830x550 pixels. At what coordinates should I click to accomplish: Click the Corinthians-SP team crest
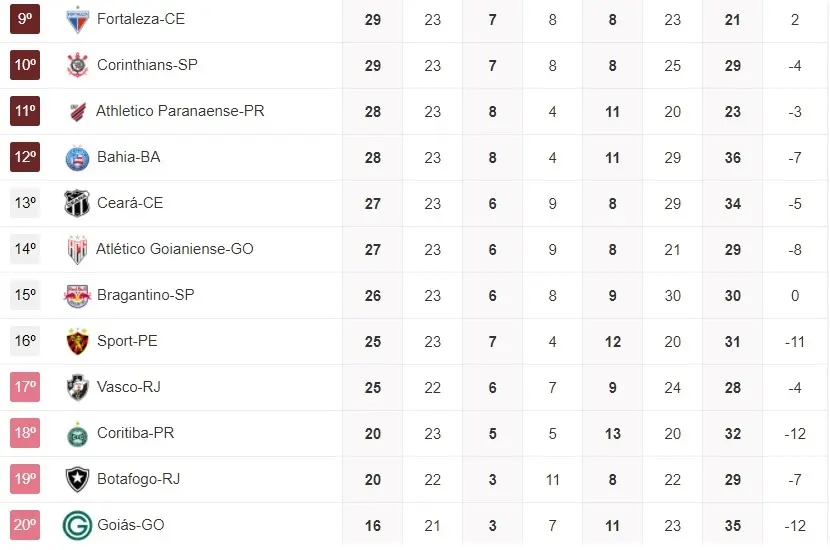point(77,66)
